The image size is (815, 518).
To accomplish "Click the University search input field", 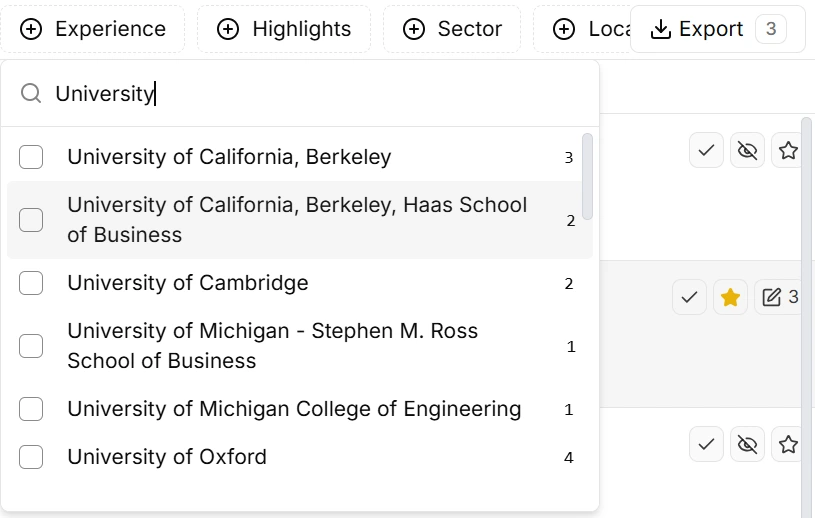I will [x=300, y=93].
